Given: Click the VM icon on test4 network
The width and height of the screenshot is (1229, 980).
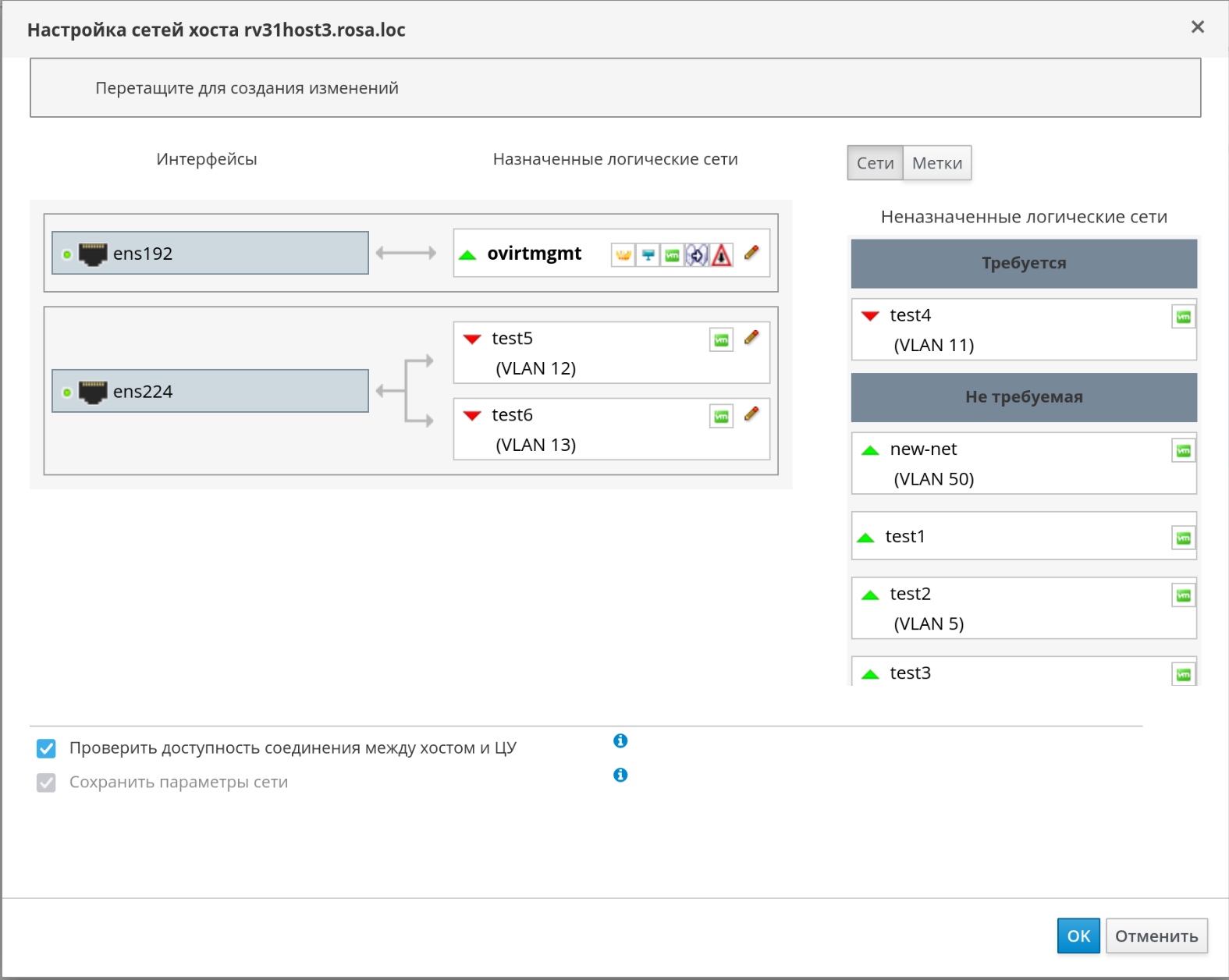Looking at the screenshot, I should tap(1183, 317).
